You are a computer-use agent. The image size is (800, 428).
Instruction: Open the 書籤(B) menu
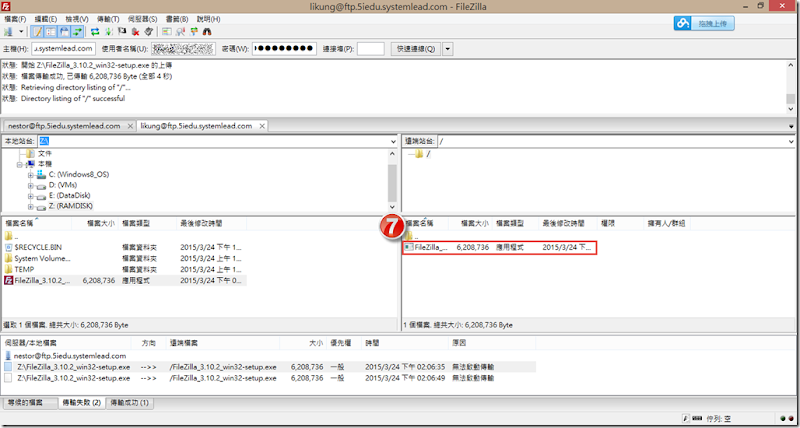point(178,19)
